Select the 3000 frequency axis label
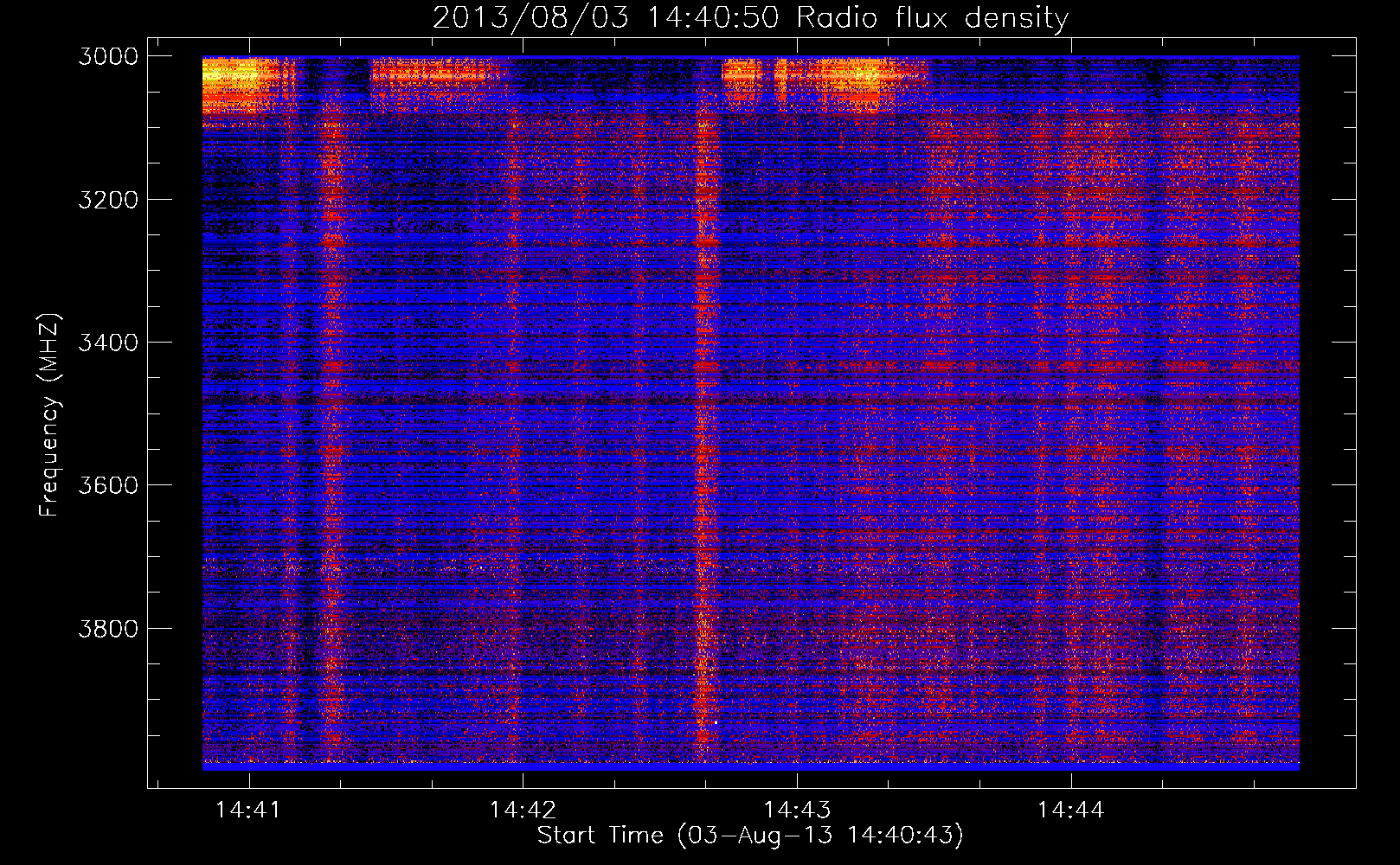 click(x=108, y=56)
